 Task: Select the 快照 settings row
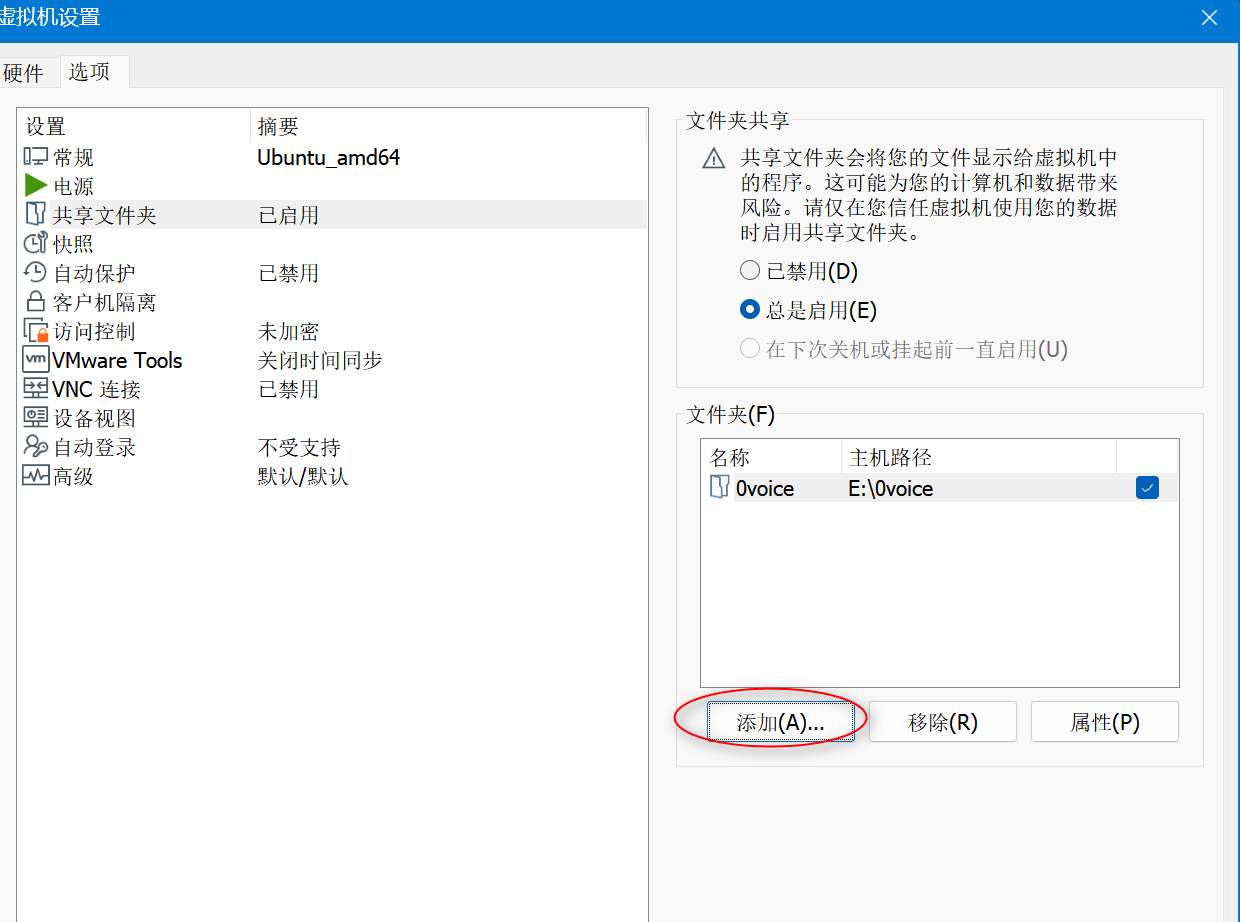(x=333, y=244)
